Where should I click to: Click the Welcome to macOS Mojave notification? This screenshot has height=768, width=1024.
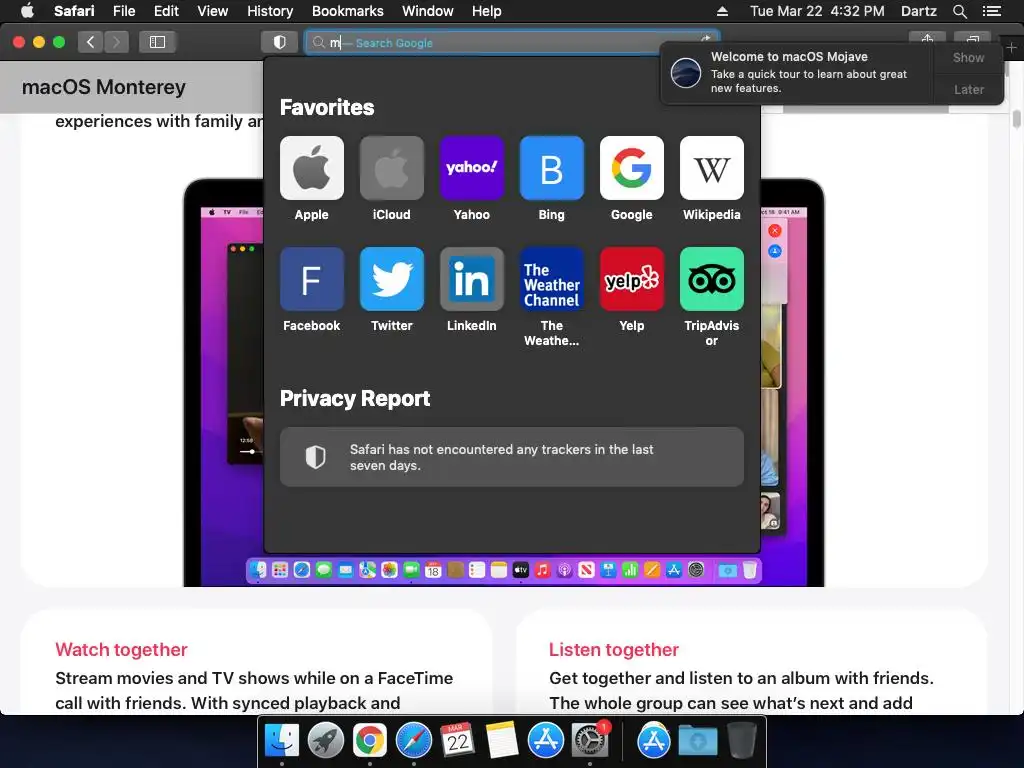(797, 72)
